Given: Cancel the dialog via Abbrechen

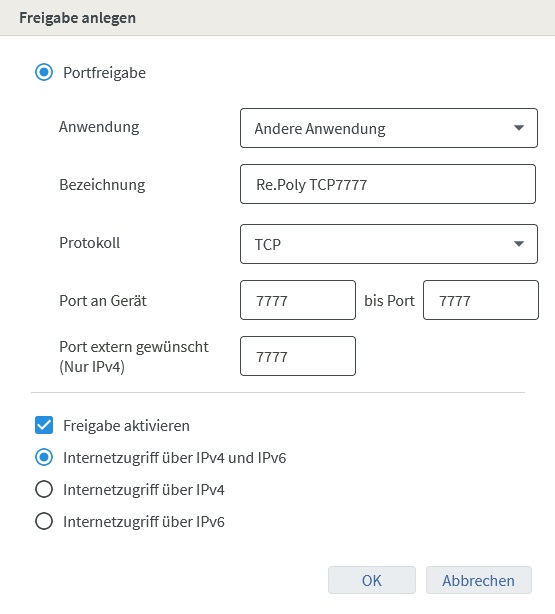Looking at the screenshot, I should coord(479,580).
